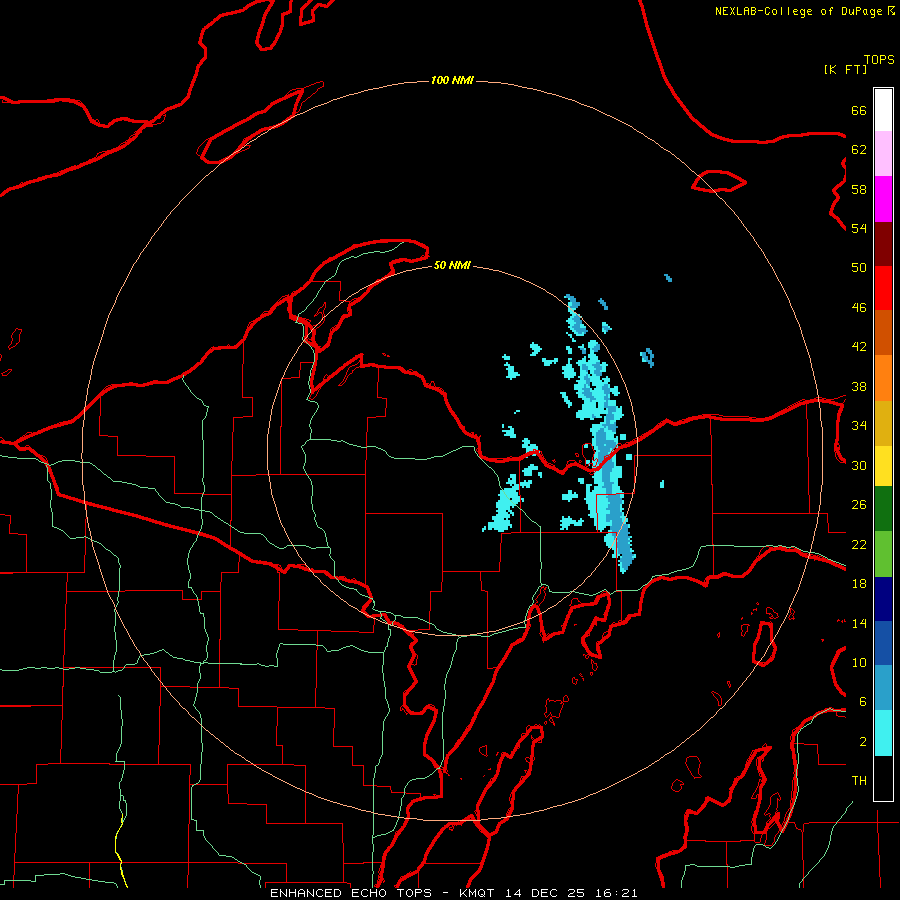Click the [K FT] units label
The width and height of the screenshot is (900, 900).
point(845,69)
